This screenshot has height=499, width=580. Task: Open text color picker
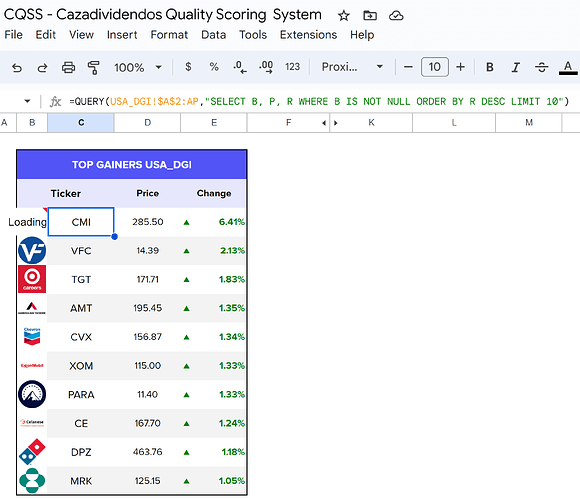coord(568,68)
